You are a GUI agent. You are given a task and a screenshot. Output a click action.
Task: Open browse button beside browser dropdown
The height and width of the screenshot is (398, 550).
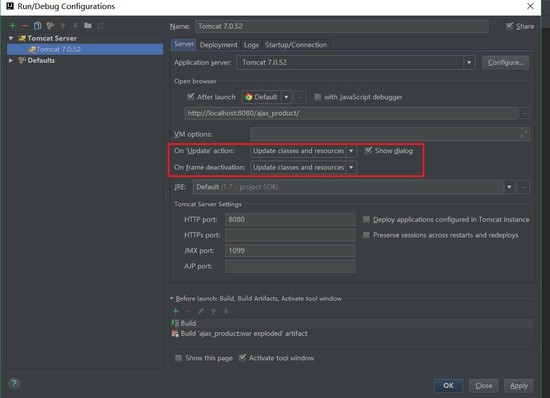(300, 97)
